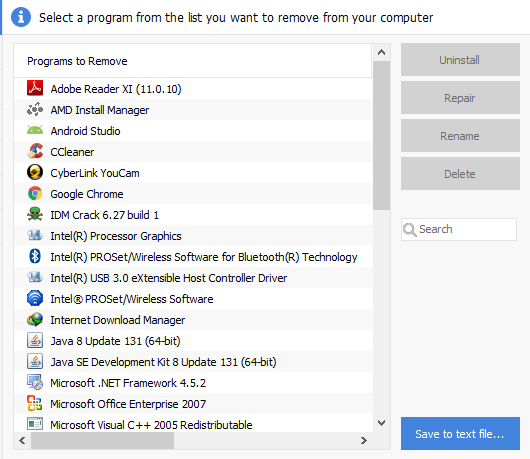Select the Adobe Reader XI icon
The image size is (530, 459).
(35, 88)
